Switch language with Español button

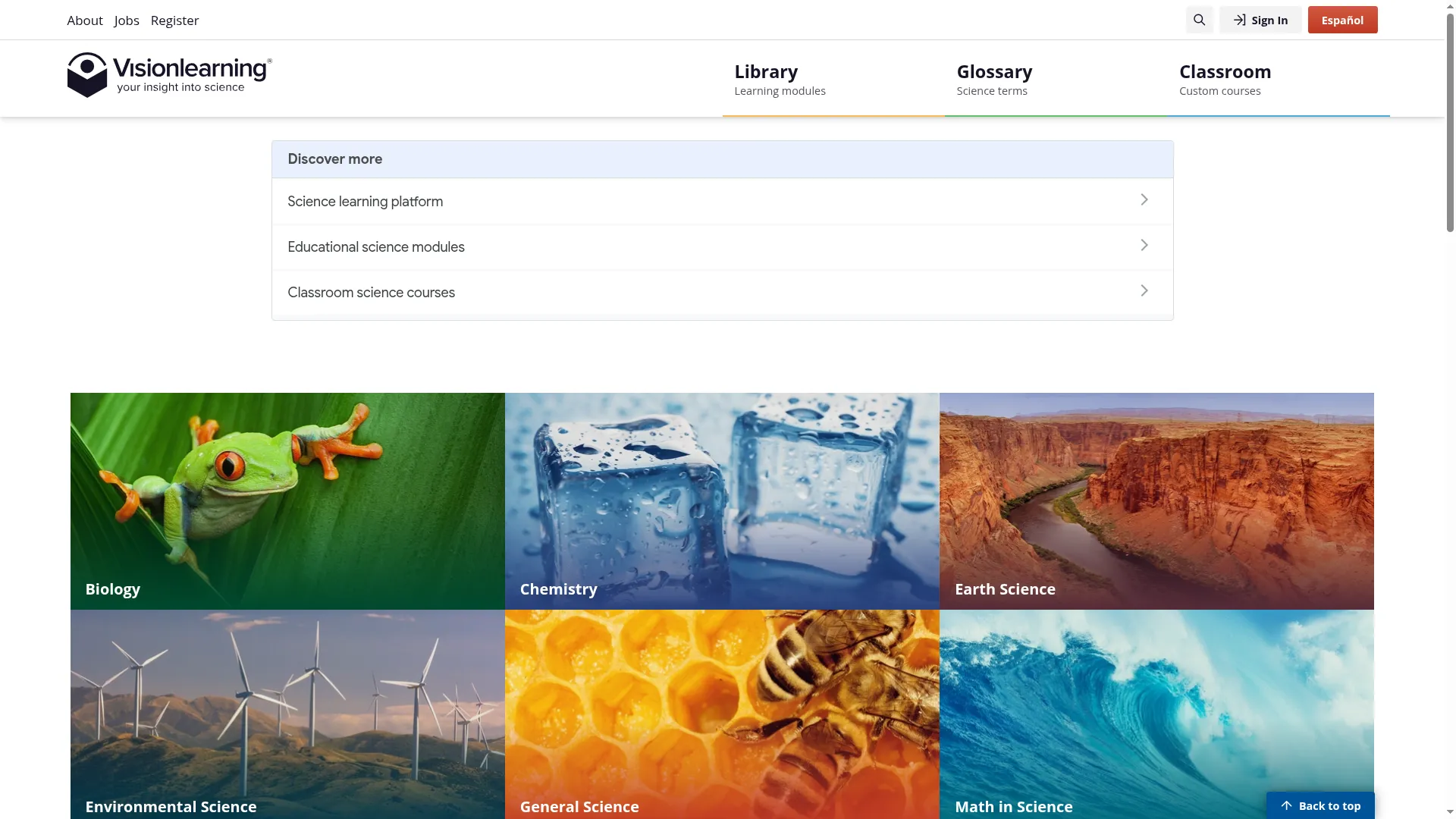coord(1342,20)
